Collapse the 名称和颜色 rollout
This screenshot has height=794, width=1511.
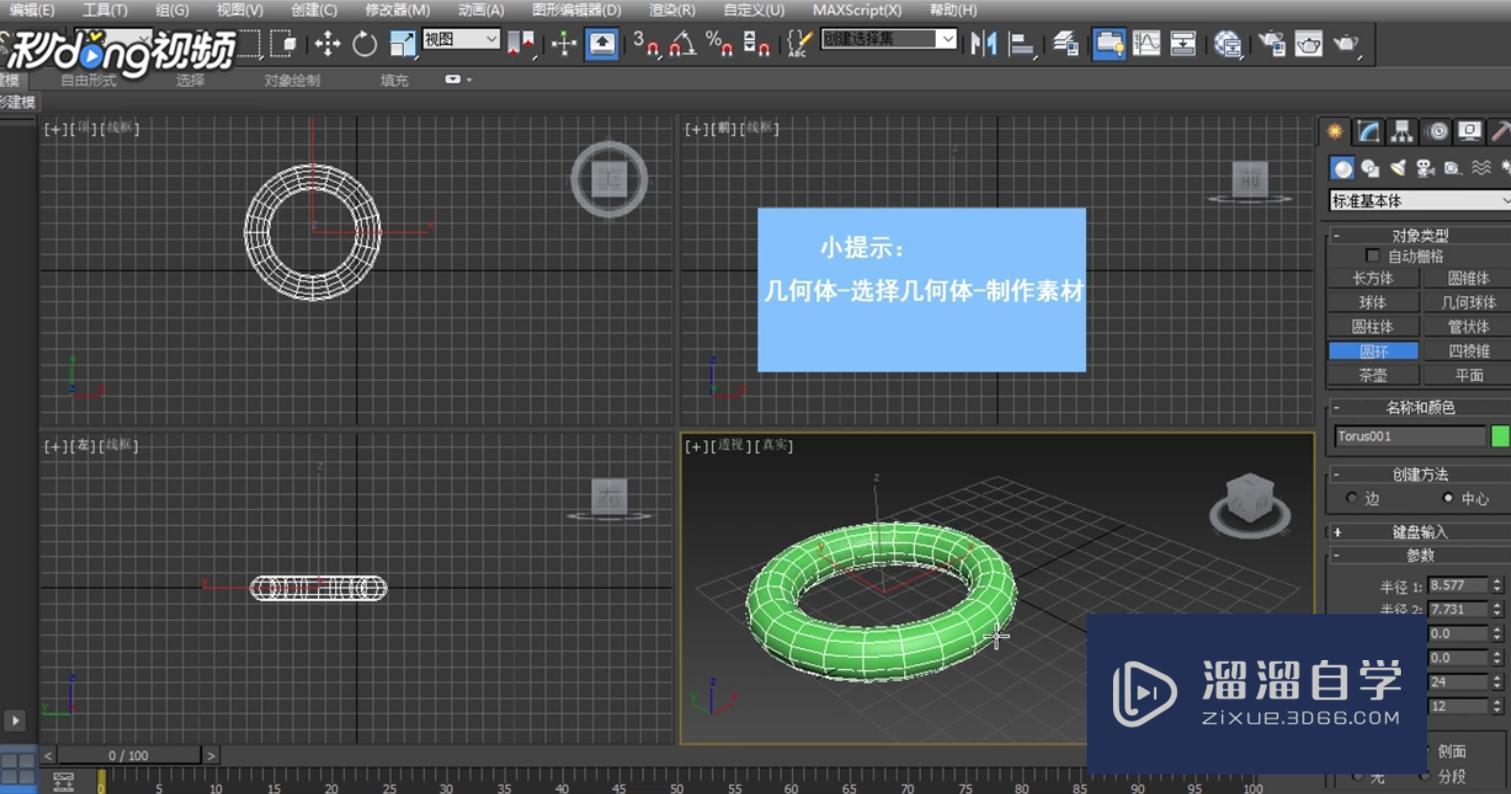(x=1420, y=407)
